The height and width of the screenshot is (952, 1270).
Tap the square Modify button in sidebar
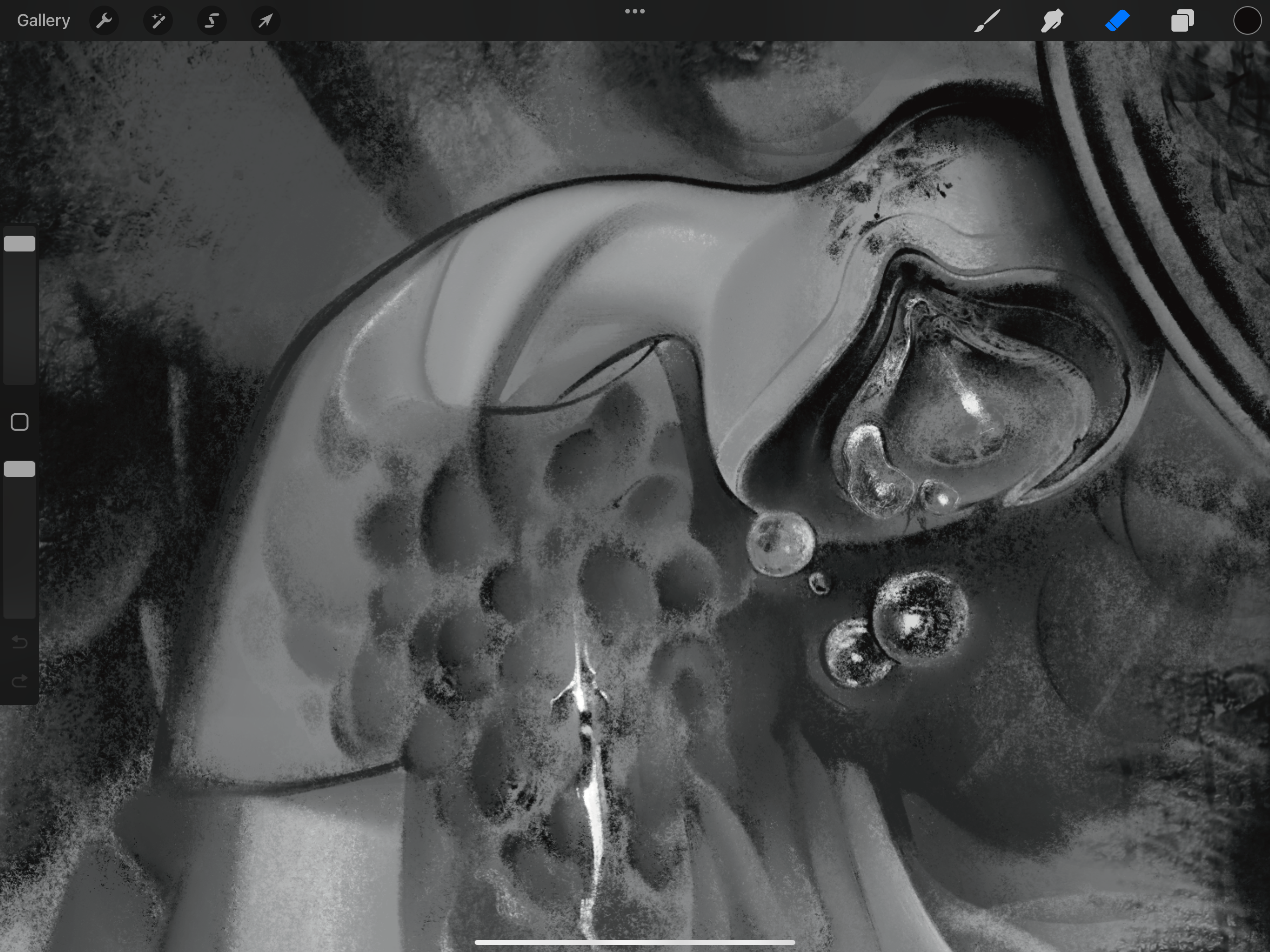(x=20, y=422)
